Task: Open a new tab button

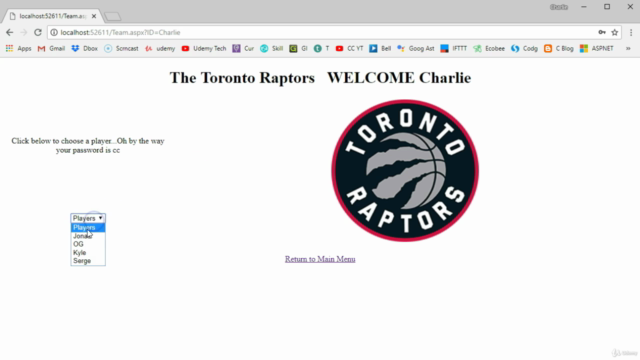Action: (x=112, y=16)
